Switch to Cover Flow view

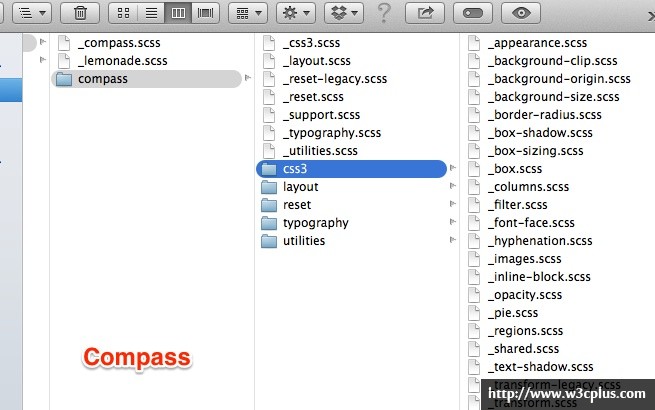(x=206, y=13)
